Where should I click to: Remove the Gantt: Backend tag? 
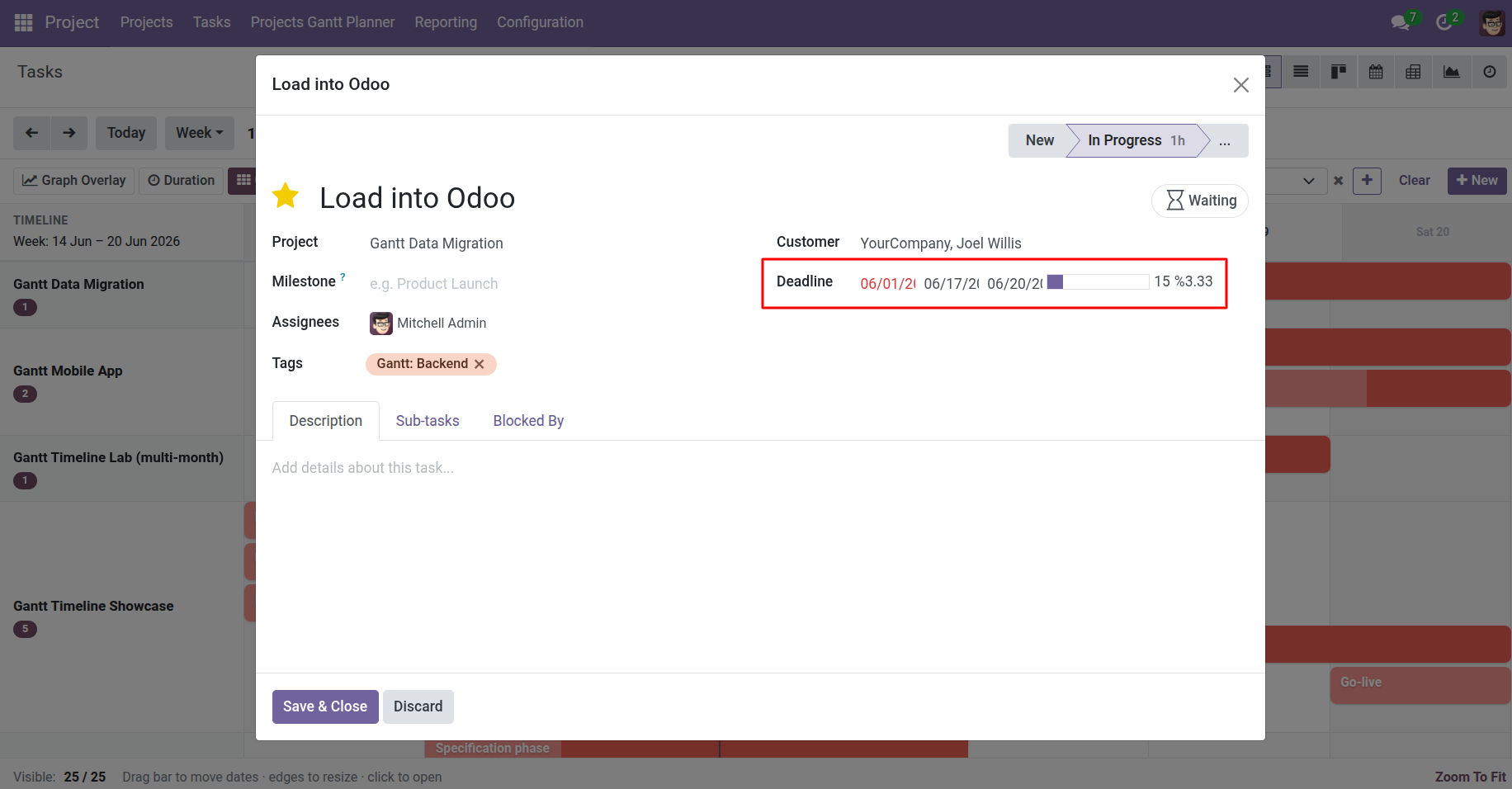click(x=479, y=364)
